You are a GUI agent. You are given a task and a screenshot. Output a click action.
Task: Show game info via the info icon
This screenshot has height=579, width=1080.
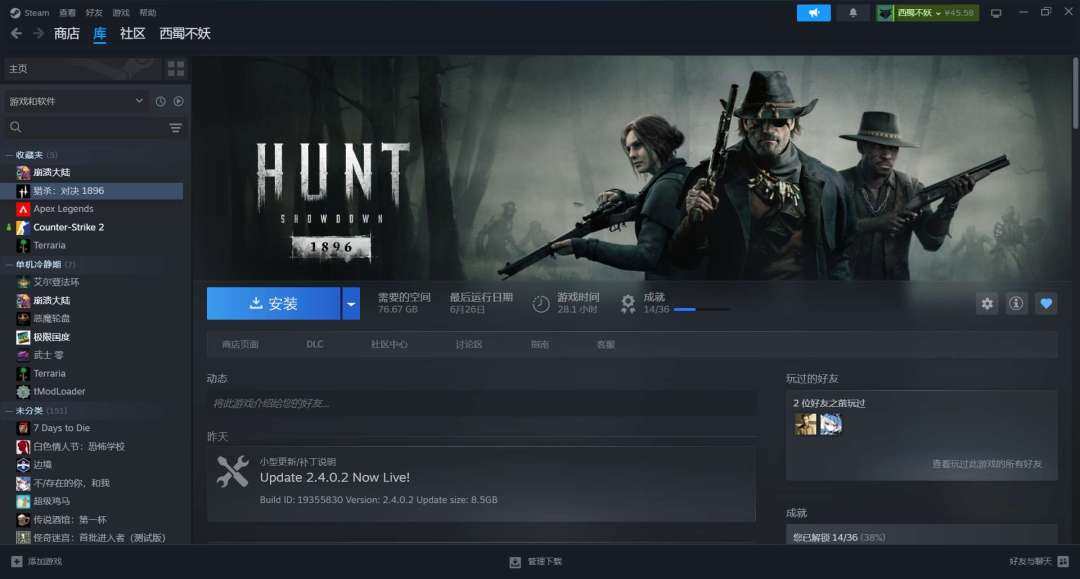click(1016, 303)
